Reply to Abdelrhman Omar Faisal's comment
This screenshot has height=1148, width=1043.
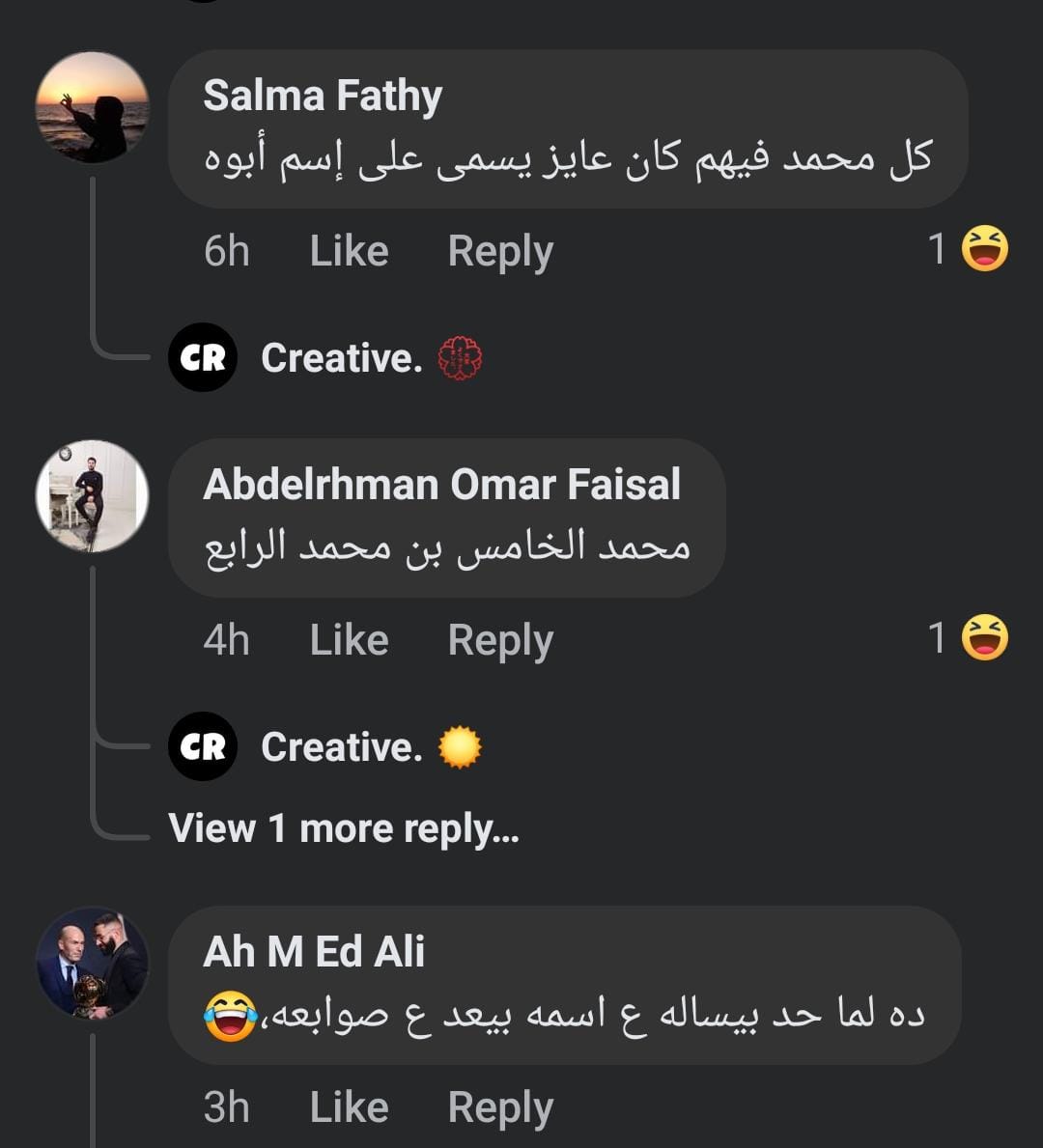point(500,640)
